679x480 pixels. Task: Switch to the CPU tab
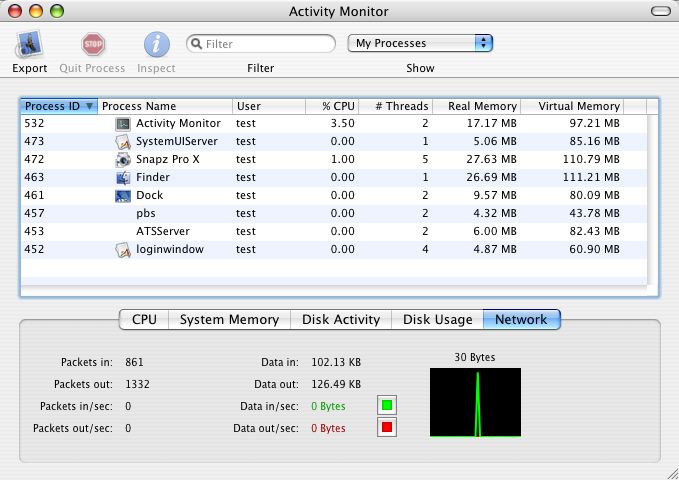144,320
